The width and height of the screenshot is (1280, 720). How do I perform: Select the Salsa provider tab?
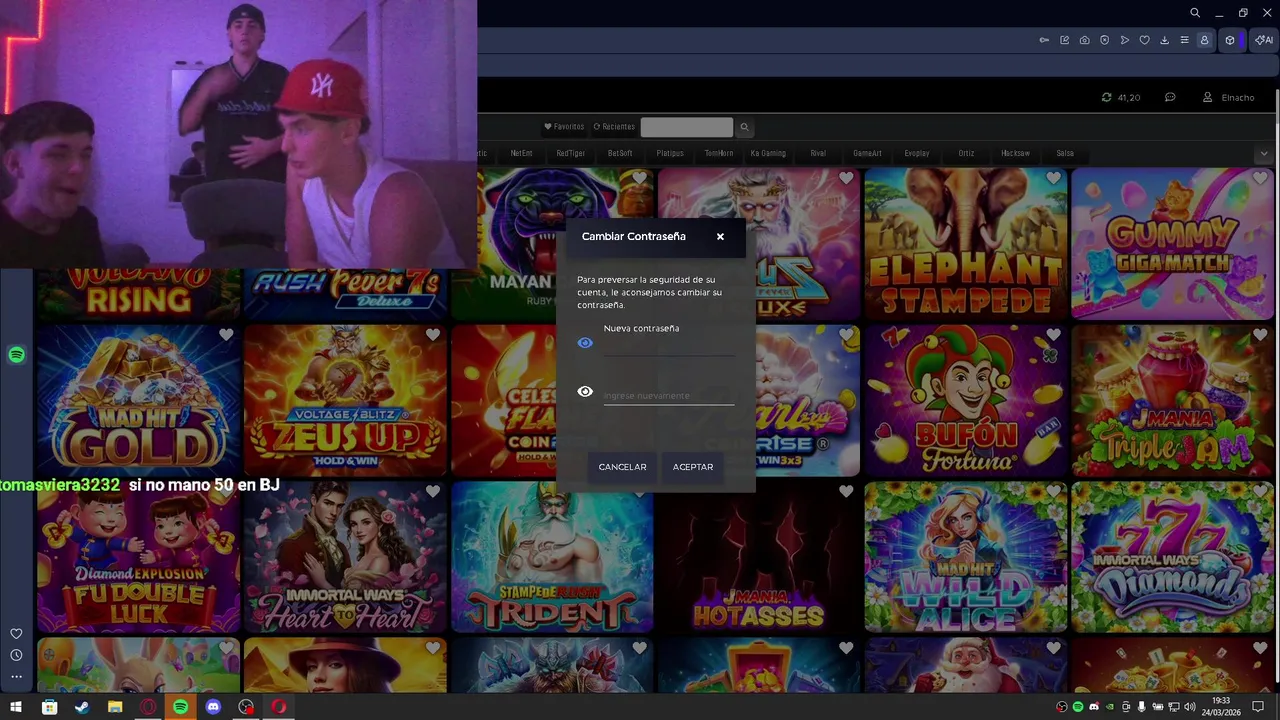click(1065, 153)
